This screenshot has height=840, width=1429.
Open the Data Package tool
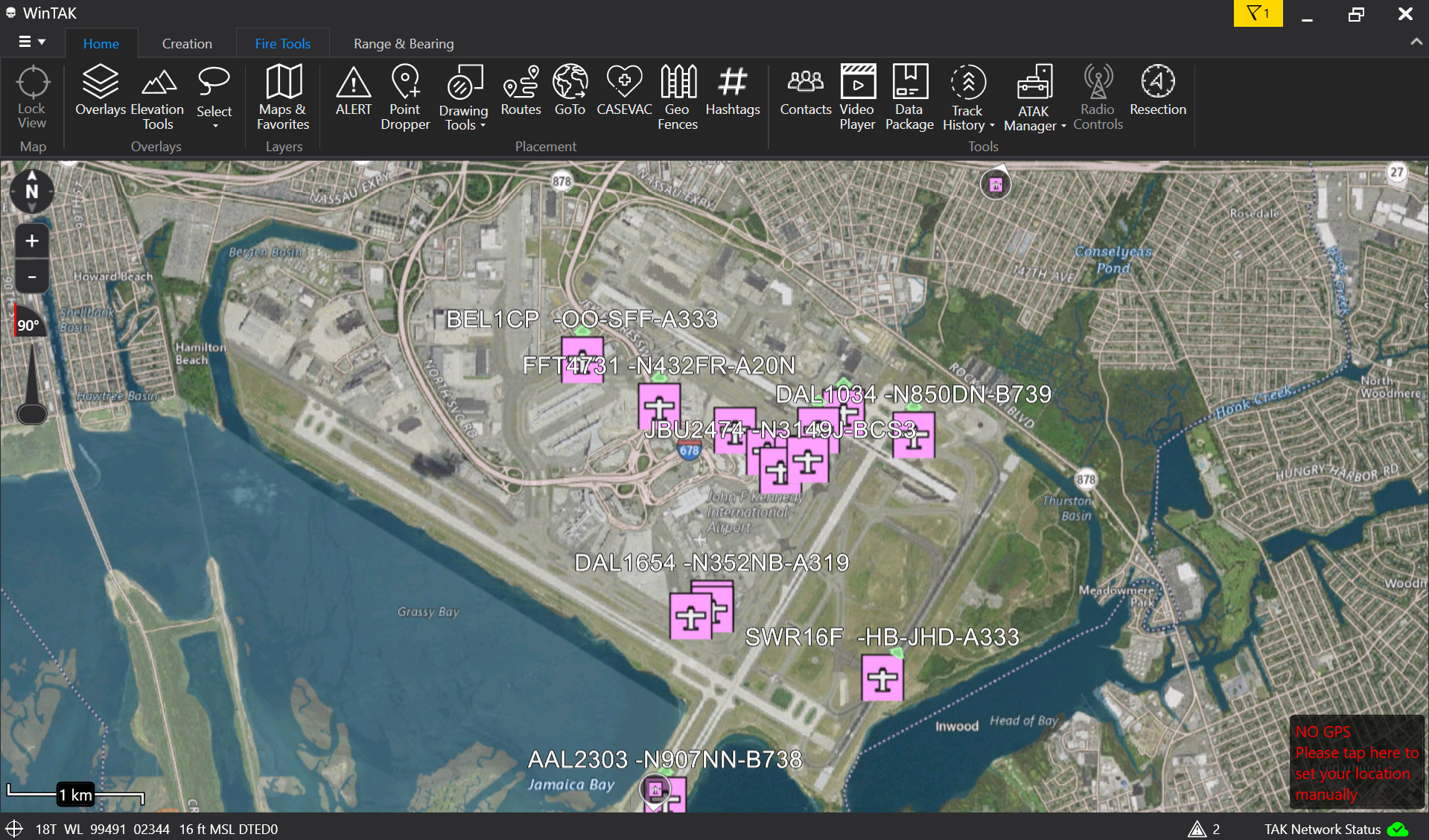[x=909, y=98]
